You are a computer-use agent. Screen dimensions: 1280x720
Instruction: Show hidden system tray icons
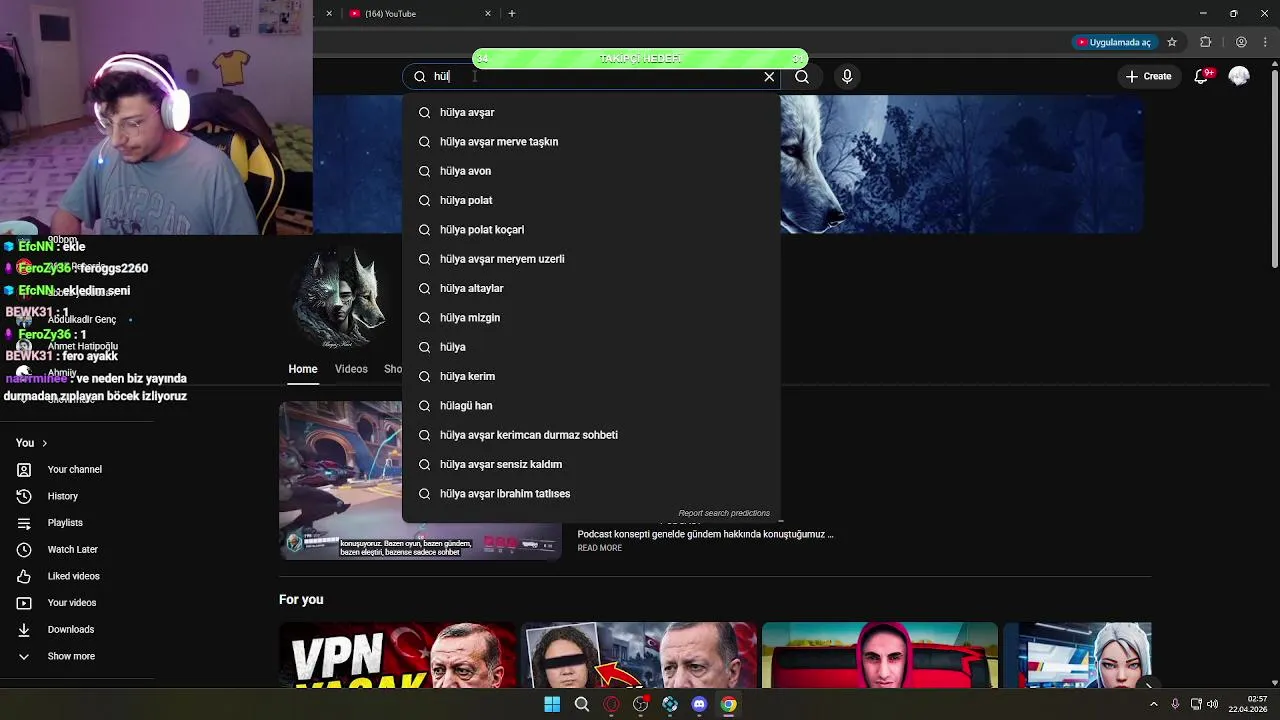tap(1154, 704)
